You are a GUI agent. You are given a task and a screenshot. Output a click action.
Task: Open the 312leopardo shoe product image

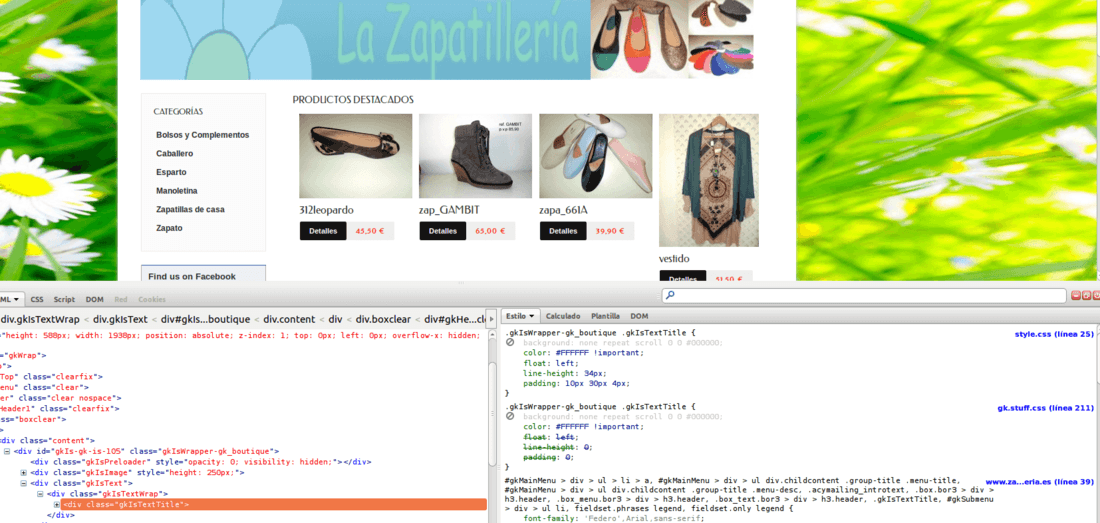coord(356,156)
